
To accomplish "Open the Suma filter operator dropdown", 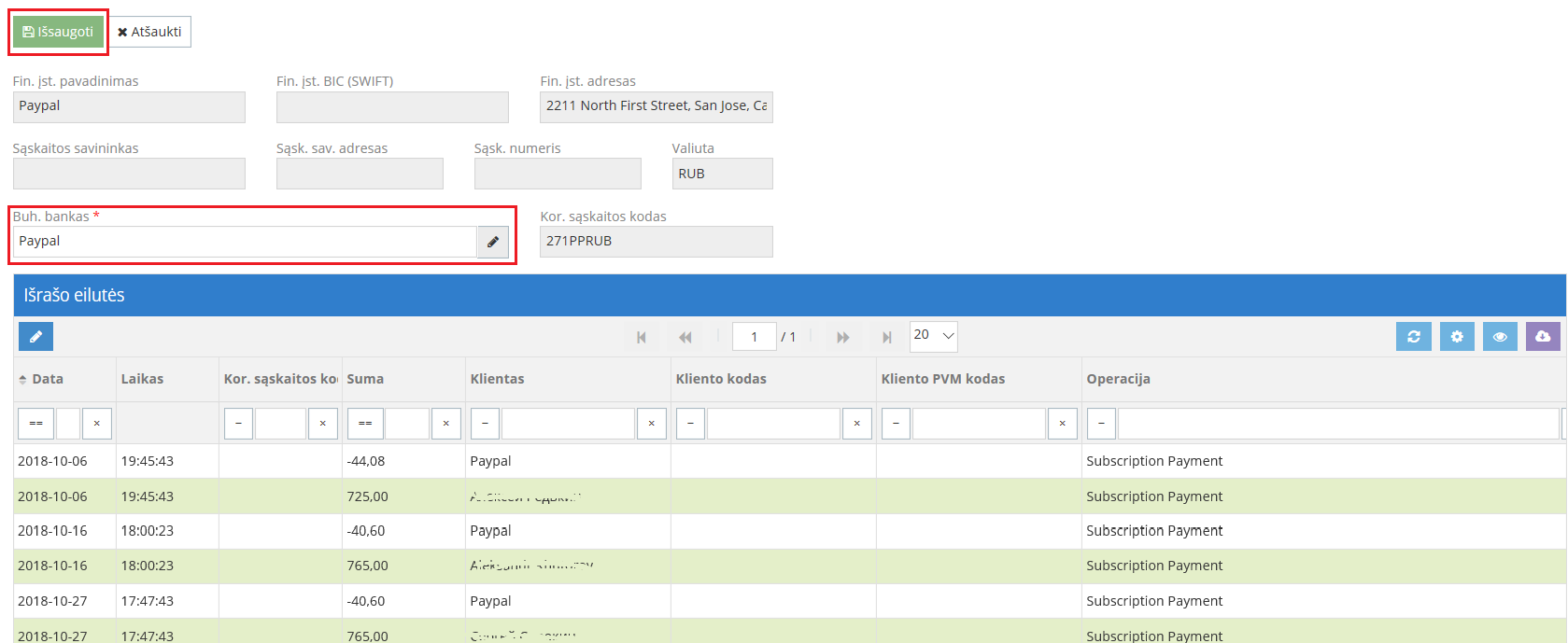I will click(x=365, y=424).
